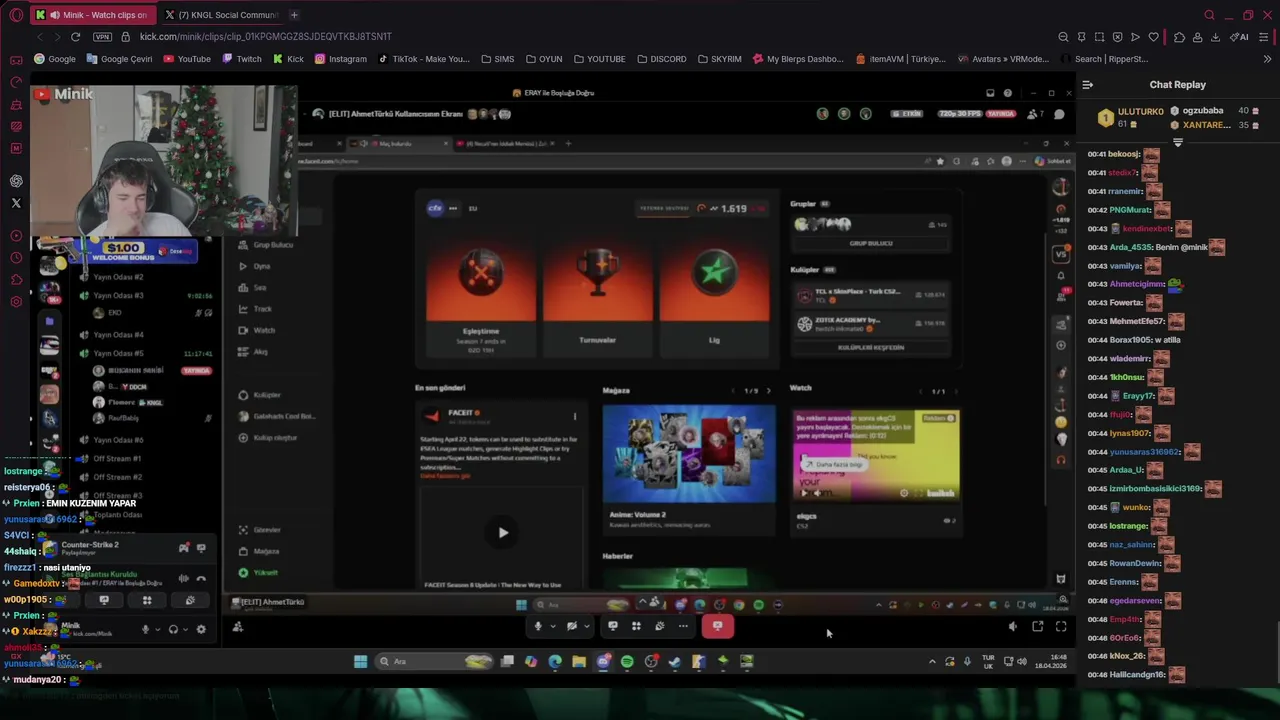The height and width of the screenshot is (720, 1280).
Task: Click username bekoosj in chat replay
Action: coord(1123,154)
